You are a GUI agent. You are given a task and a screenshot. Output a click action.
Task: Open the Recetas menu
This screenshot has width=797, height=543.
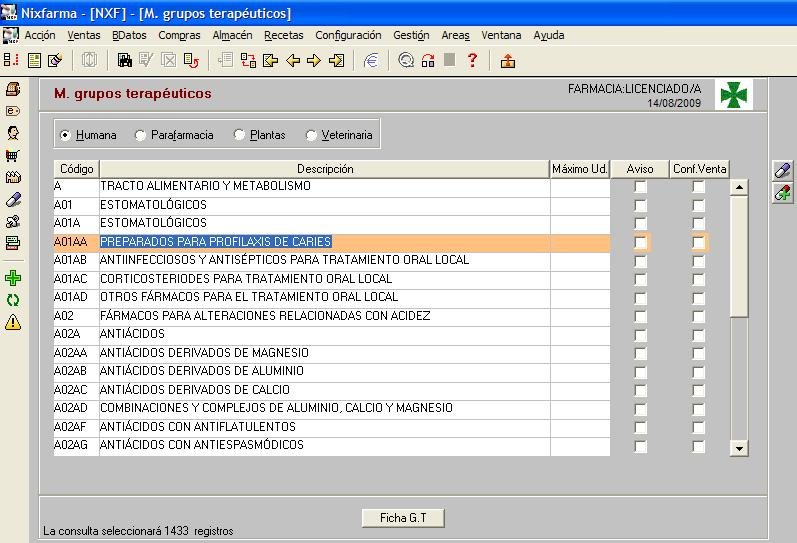284,35
